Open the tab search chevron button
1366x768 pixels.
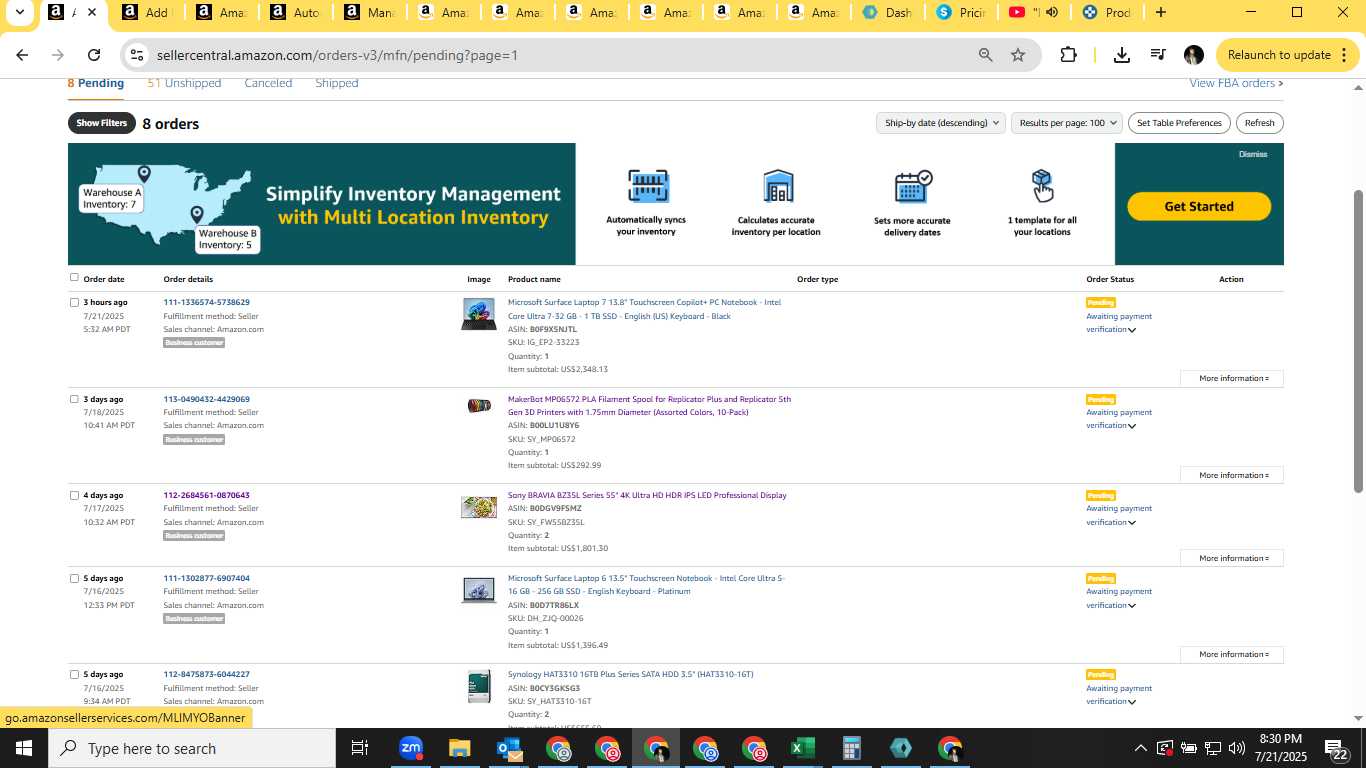(x=19, y=12)
